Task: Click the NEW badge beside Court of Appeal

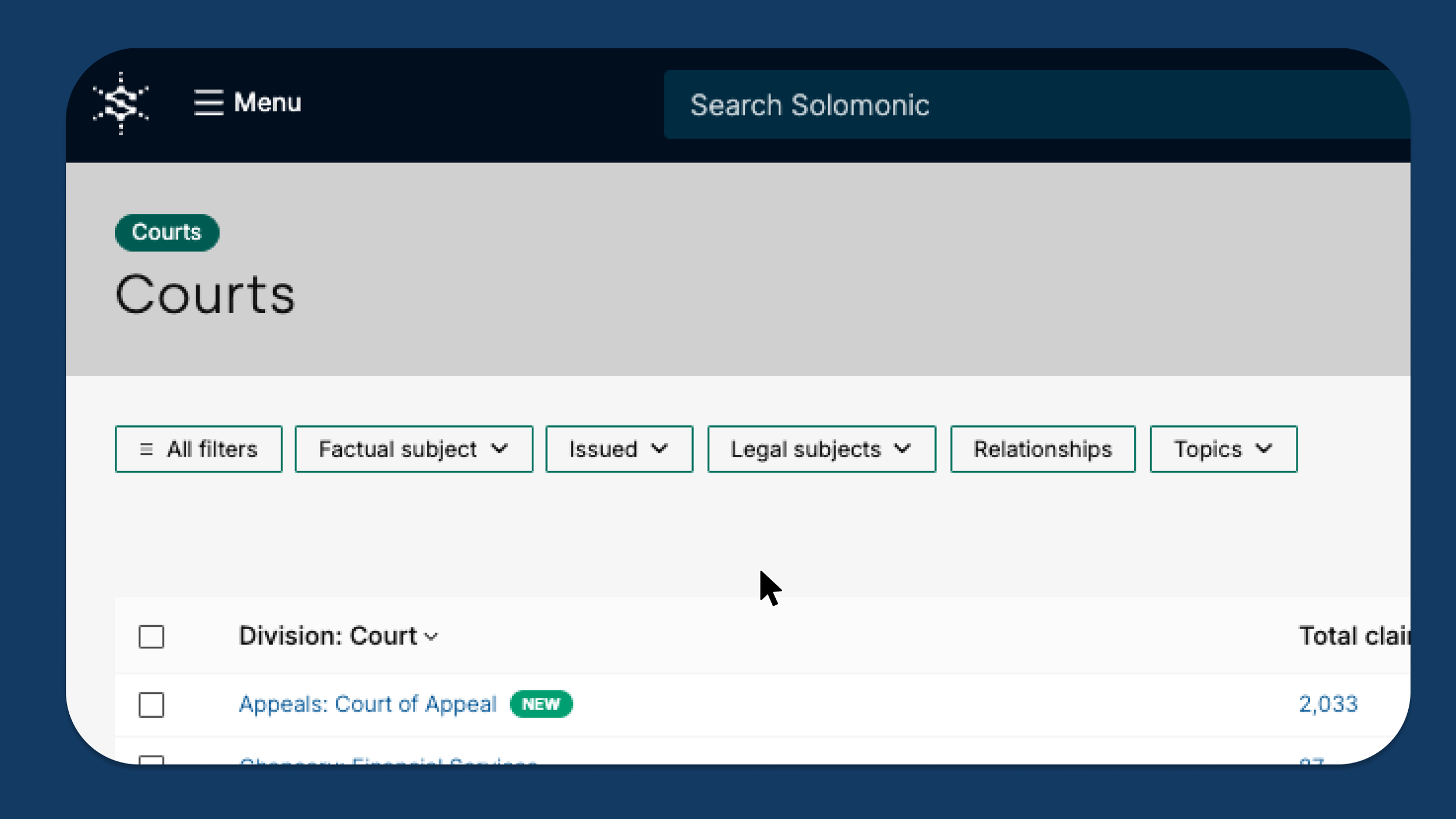Action: click(x=540, y=704)
